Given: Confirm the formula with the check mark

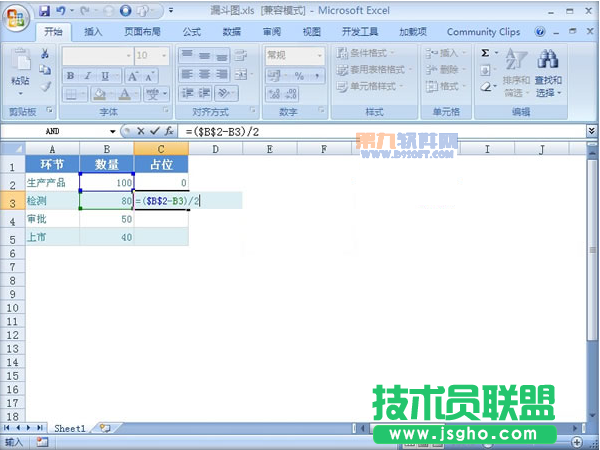Looking at the screenshot, I should click(x=155, y=131).
